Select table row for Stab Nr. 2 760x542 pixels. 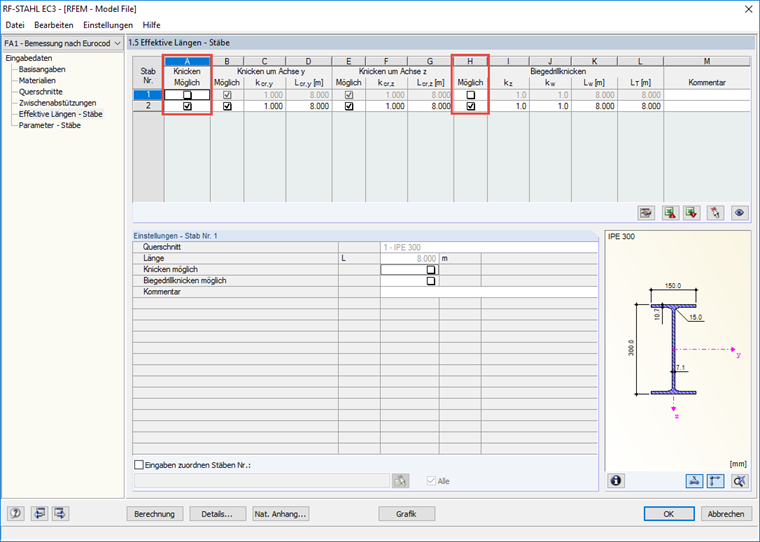(x=148, y=106)
